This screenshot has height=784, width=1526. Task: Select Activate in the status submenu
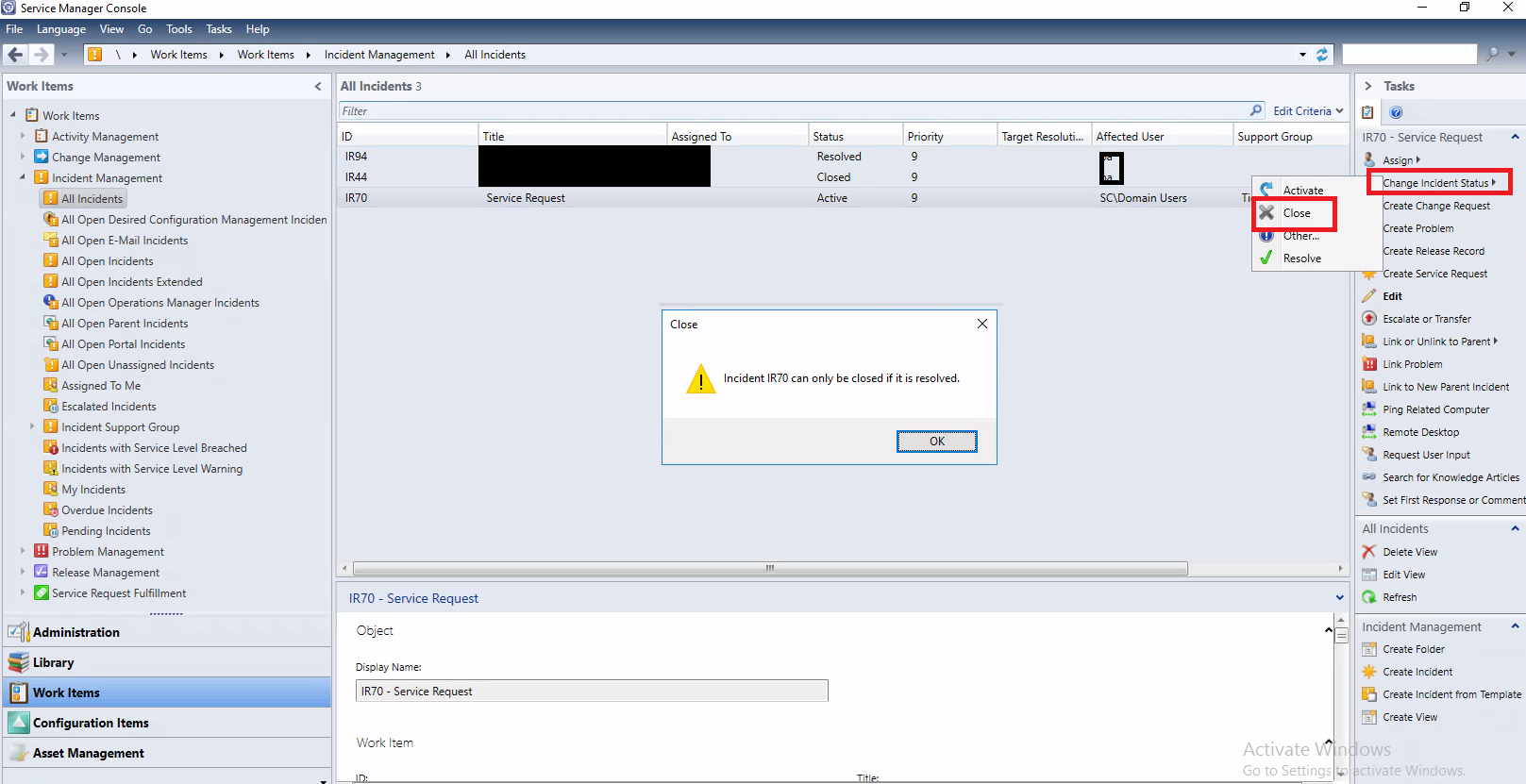1302,191
